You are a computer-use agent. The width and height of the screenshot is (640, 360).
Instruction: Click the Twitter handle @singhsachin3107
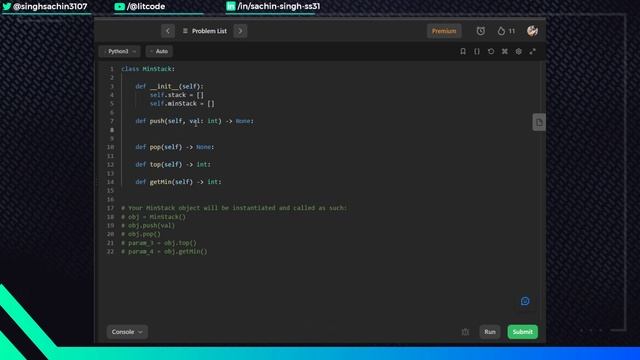point(45,7)
